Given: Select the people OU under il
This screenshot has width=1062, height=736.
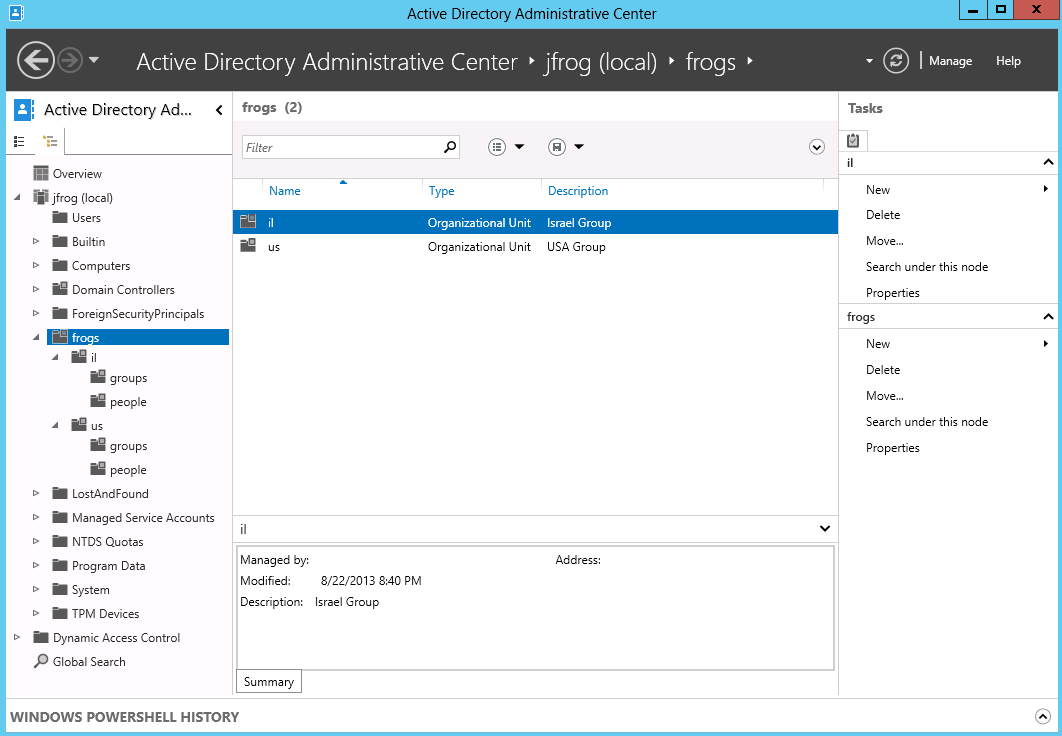Looking at the screenshot, I should [x=127, y=402].
